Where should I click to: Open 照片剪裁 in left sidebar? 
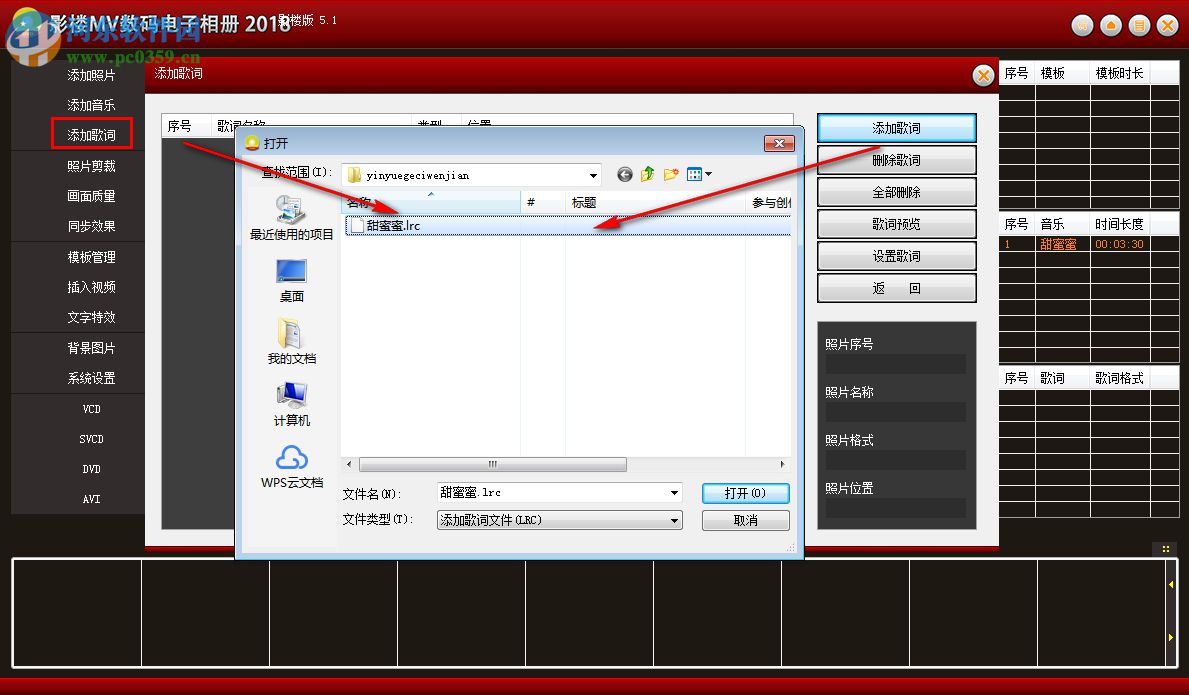click(x=92, y=166)
